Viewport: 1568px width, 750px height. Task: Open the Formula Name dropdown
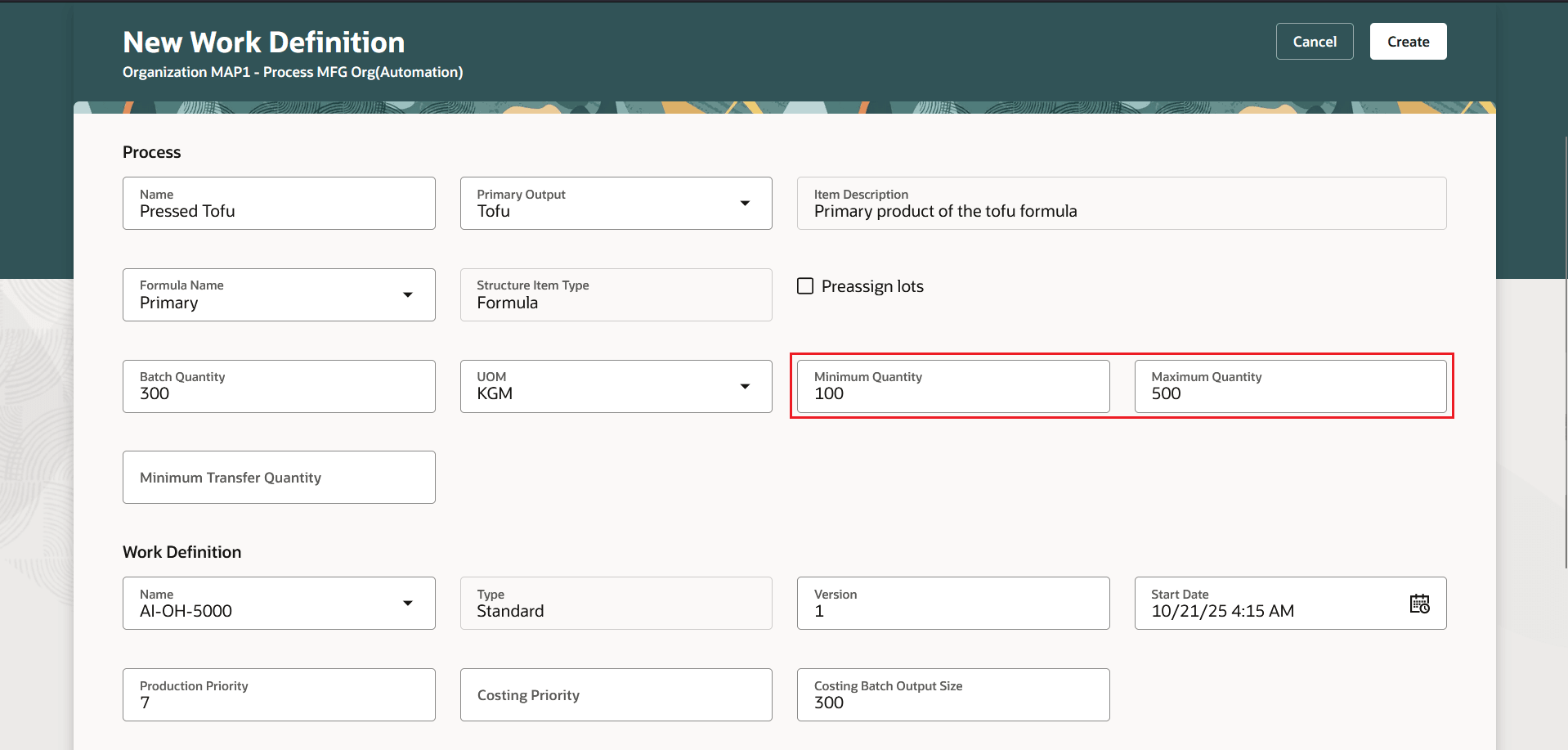tap(407, 295)
